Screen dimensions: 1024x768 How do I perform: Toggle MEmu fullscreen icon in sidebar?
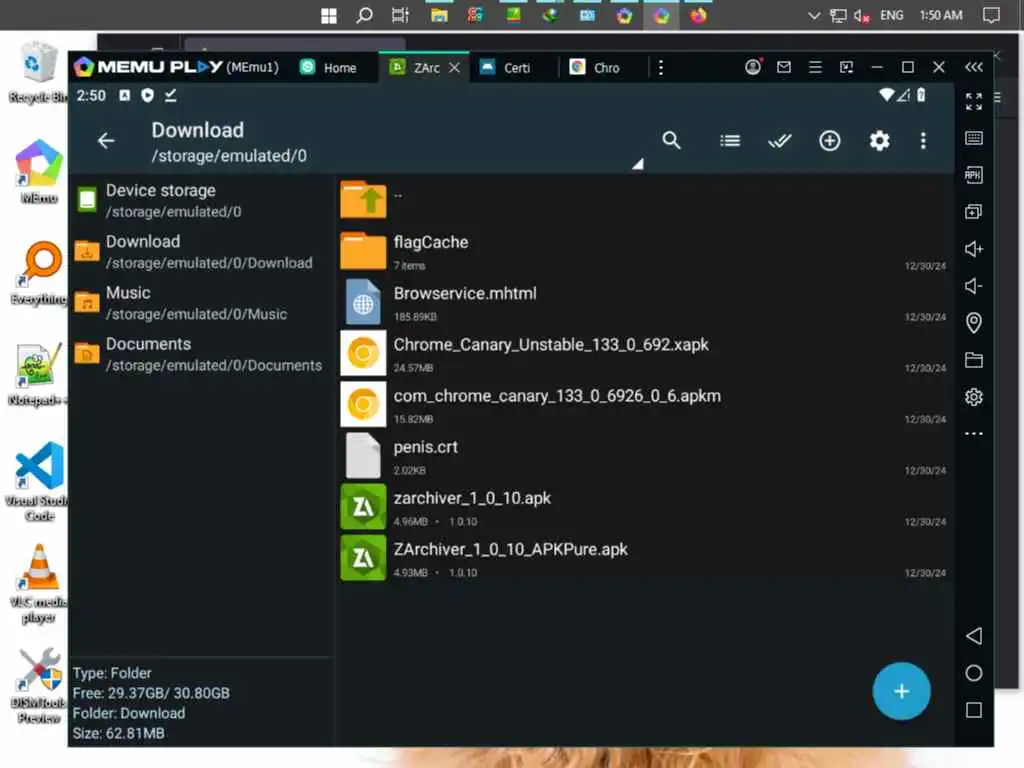(x=973, y=101)
